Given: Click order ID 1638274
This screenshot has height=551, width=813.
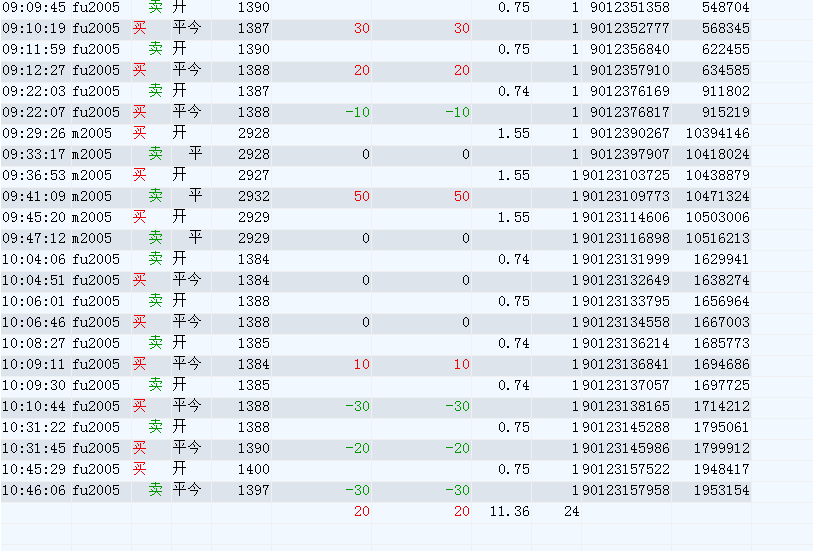Looking at the screenshot, I should [722, 280].
